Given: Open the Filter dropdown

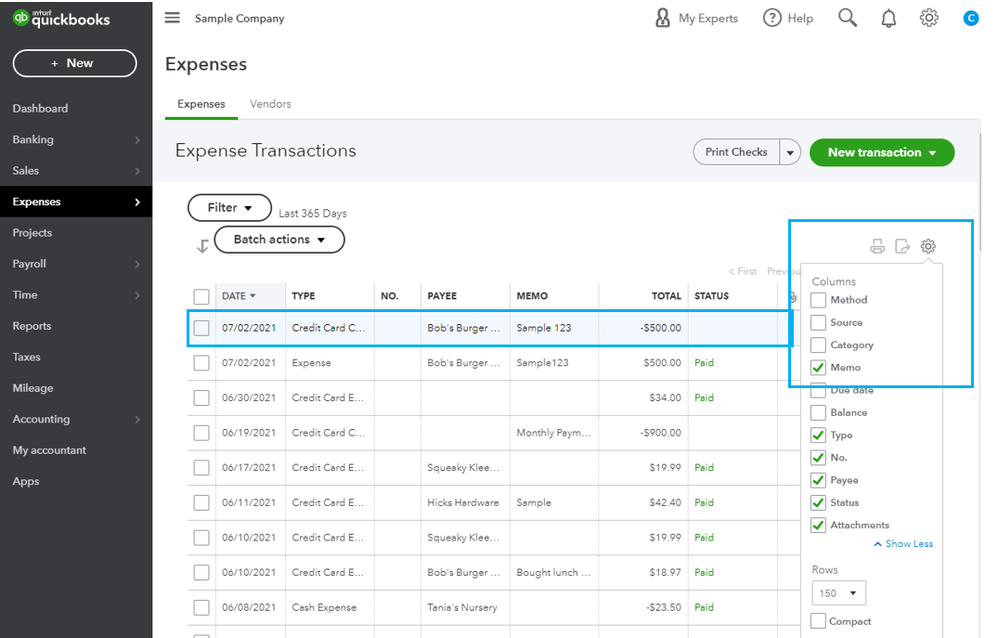Looking at the screenshot, I should [x=229, y=208].
